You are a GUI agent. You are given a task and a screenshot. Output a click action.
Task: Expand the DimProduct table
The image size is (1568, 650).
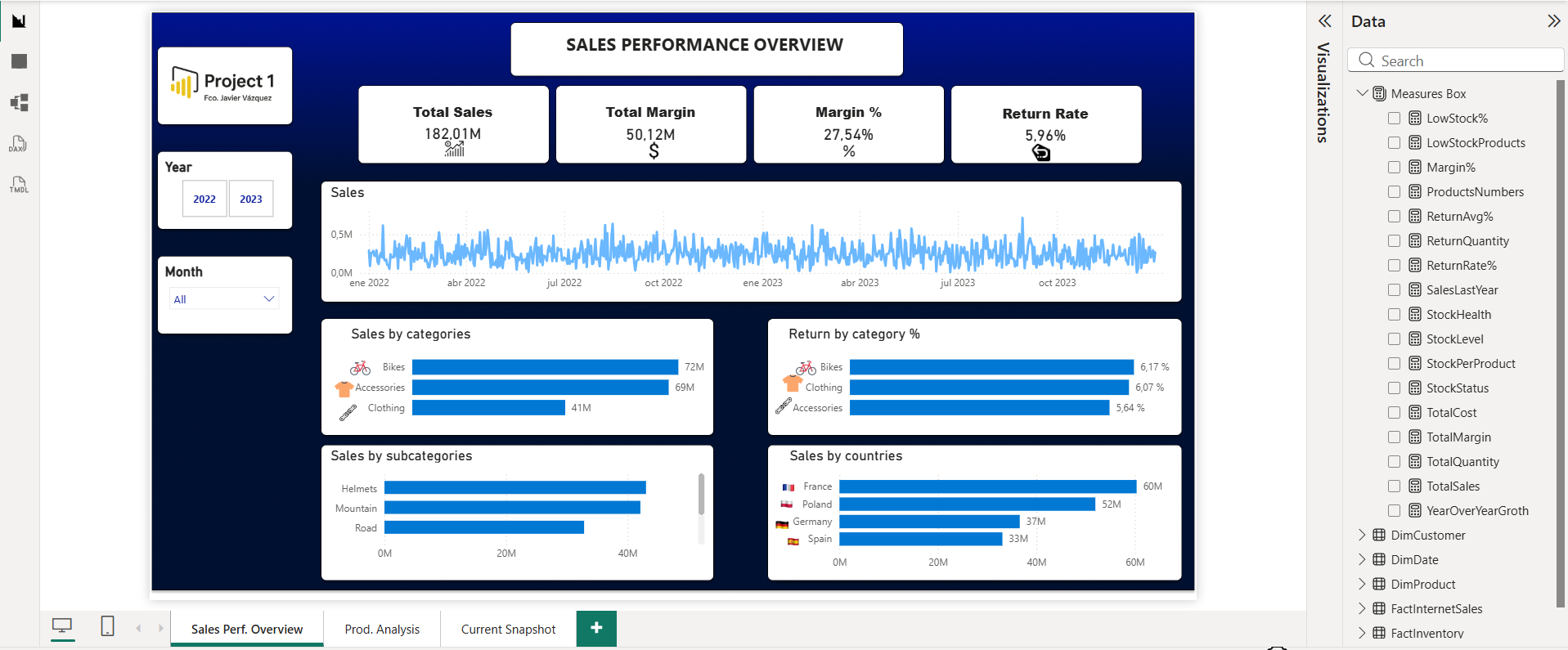[x=1362, y=584]
